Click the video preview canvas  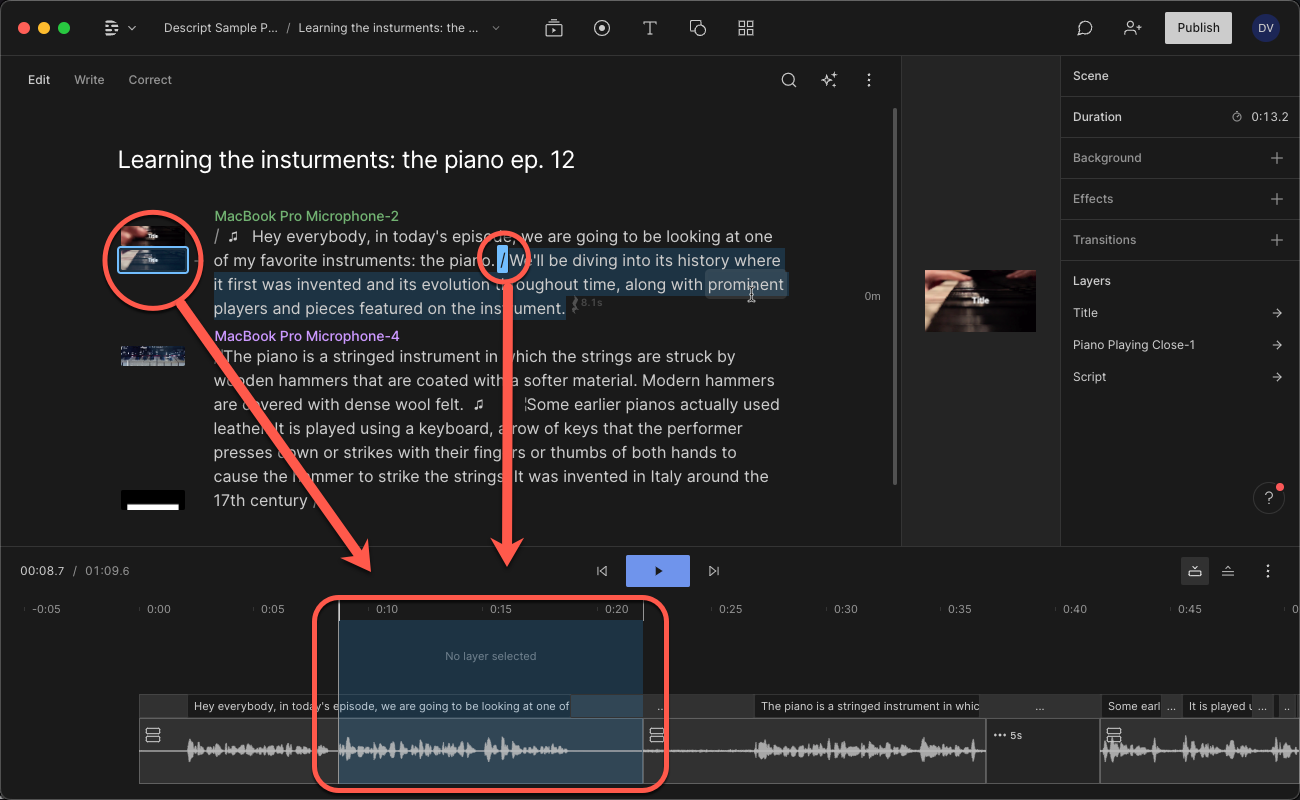[x=980, y=301]
